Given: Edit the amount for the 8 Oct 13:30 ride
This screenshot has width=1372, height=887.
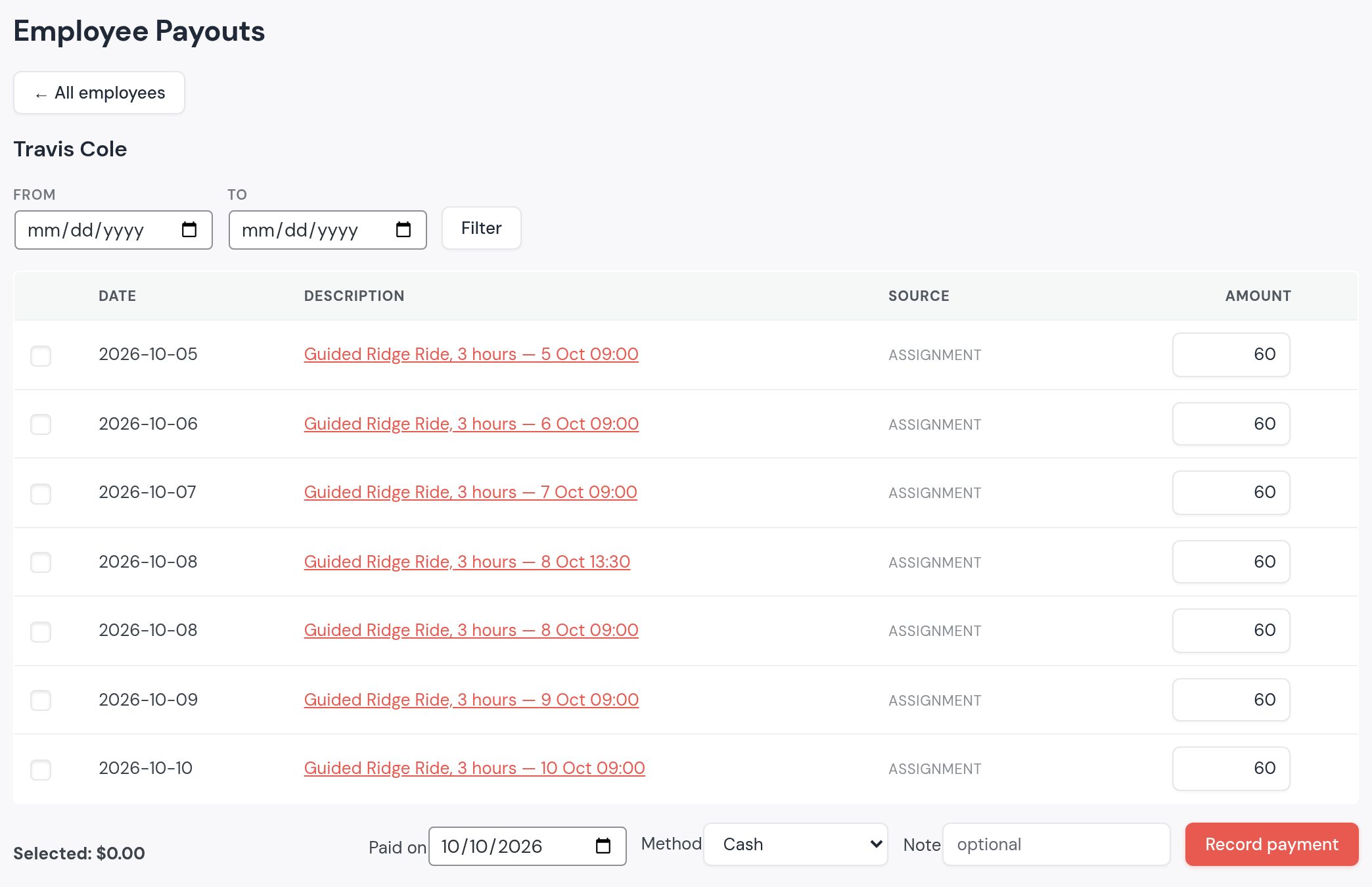Looking at the screenshot, I should click(x=1231, y=562).
